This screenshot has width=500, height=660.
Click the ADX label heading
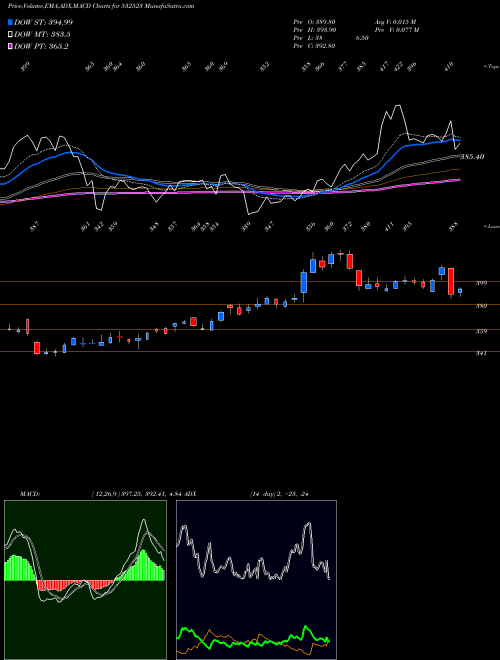190,494
